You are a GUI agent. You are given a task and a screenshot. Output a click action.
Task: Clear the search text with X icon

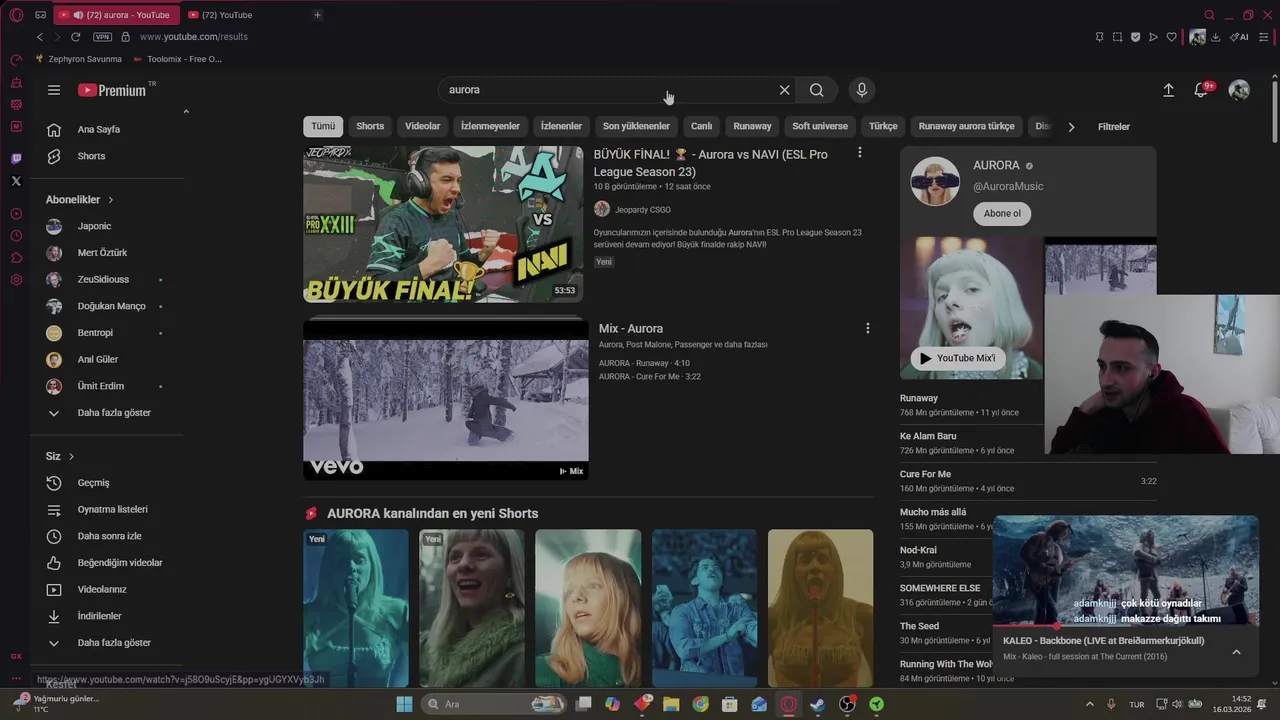pos(785,90)
